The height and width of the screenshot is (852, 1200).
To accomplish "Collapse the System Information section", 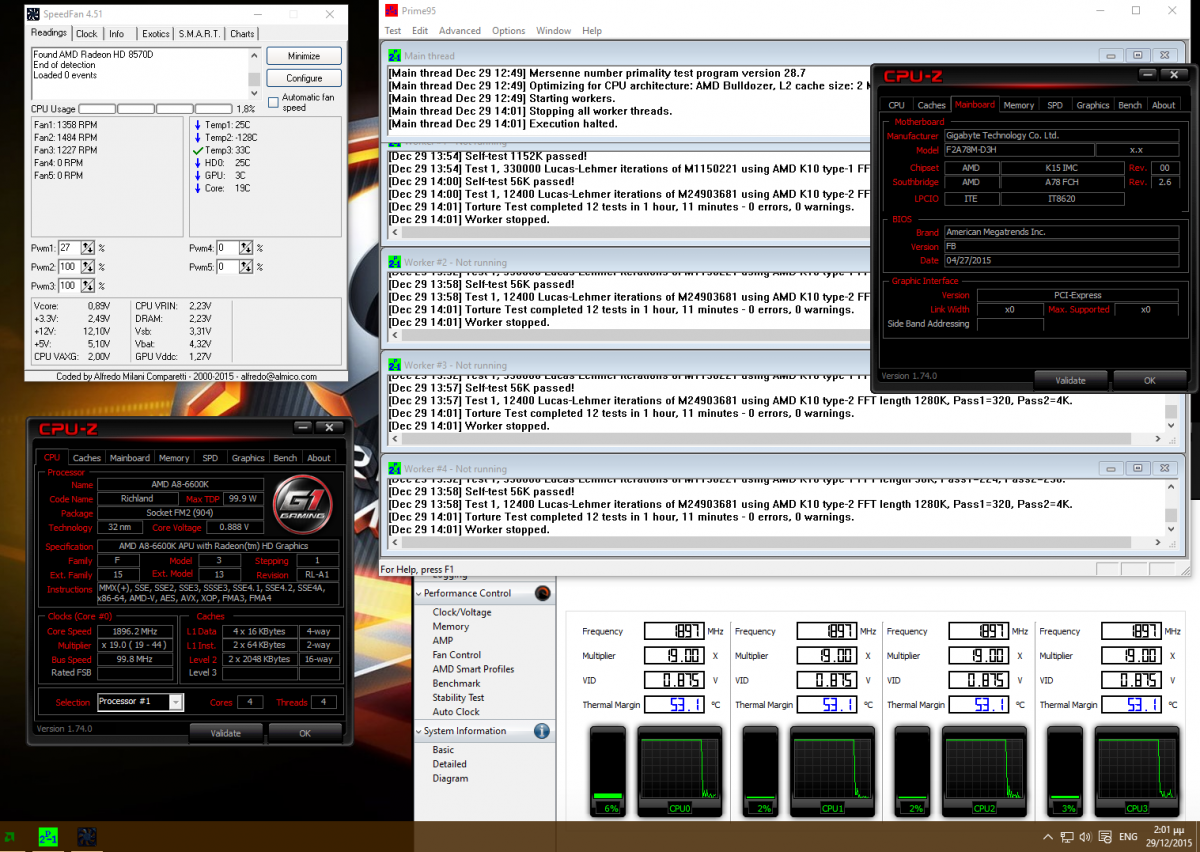I will click(x=419, y=731).
